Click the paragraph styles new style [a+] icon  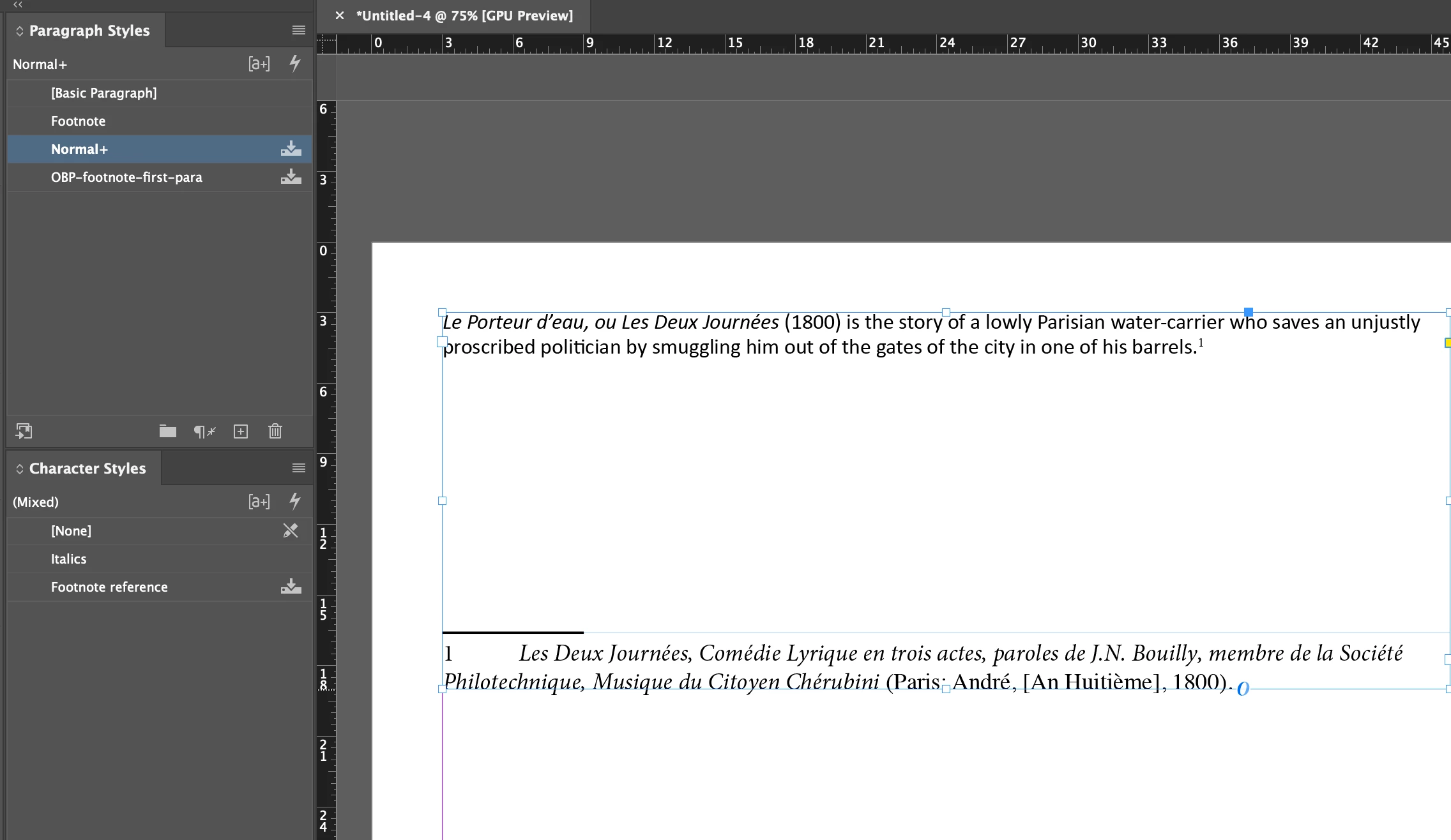tap(259, 64)
